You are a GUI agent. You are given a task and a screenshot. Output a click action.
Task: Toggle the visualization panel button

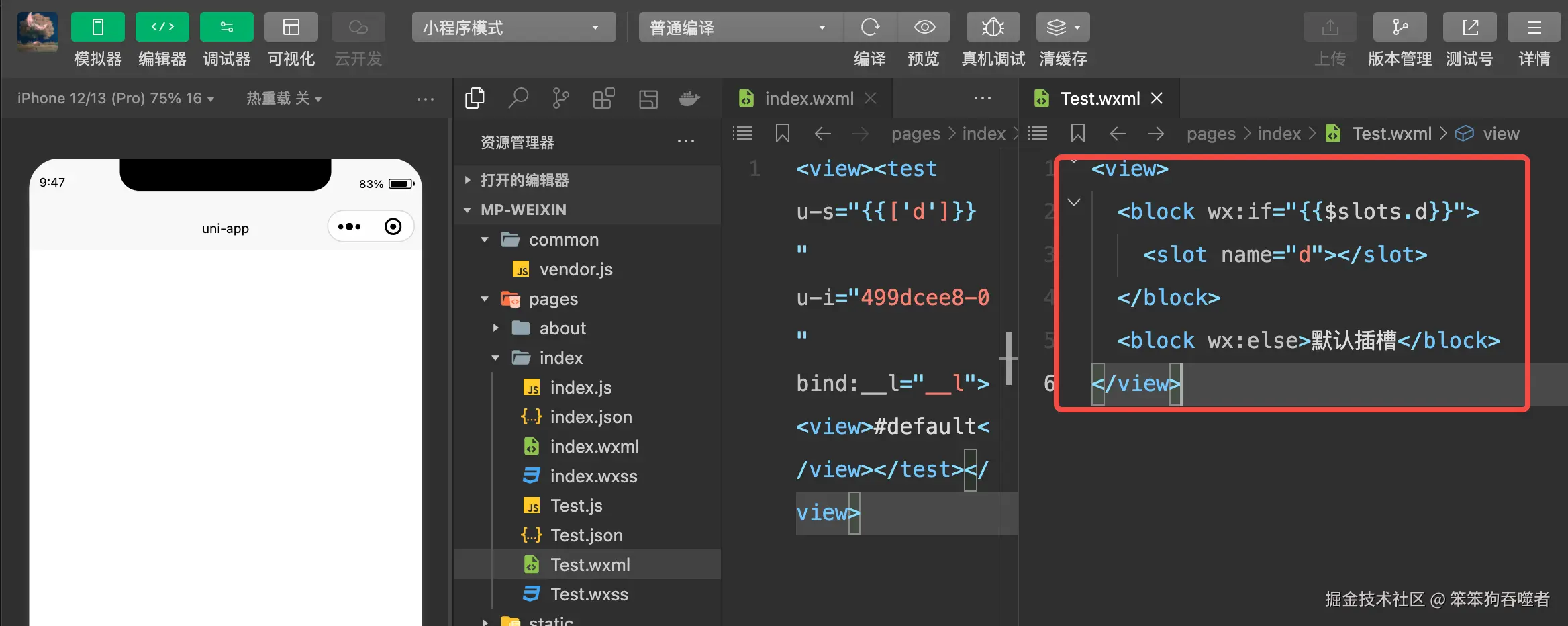pyautogui.click(x=291, y=27)
